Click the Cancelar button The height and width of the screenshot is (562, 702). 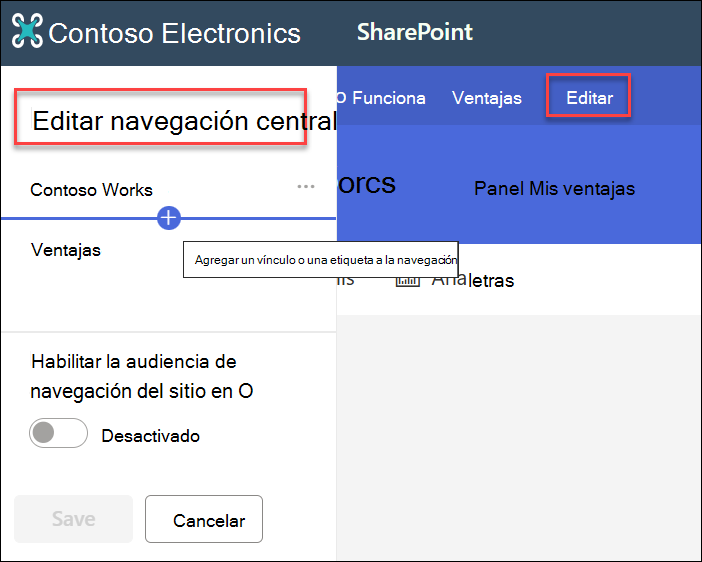click(x=204, y=519)
